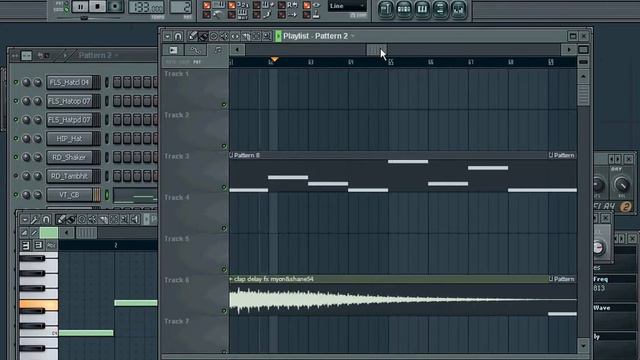
Task: Select the Piano Roll pencil draw tool
Action: 61,220
